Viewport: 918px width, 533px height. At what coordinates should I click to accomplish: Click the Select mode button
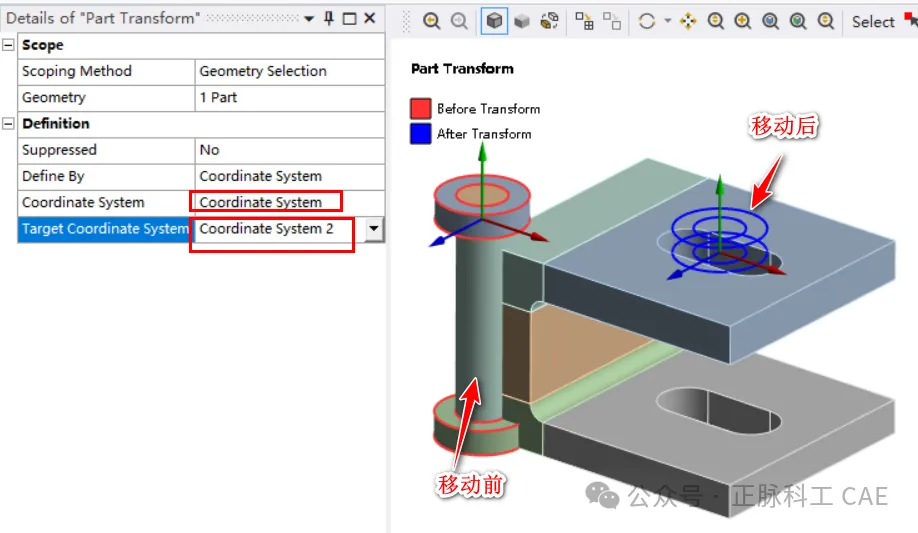[x=872, y=21]
